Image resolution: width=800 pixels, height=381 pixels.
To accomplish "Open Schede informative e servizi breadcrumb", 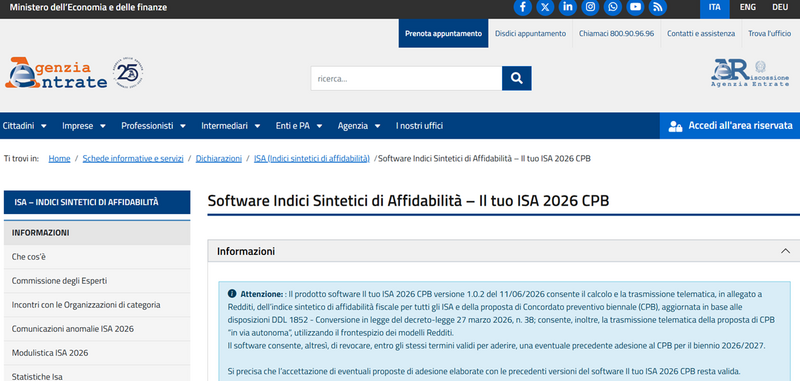I will click(x=133, y=159).
